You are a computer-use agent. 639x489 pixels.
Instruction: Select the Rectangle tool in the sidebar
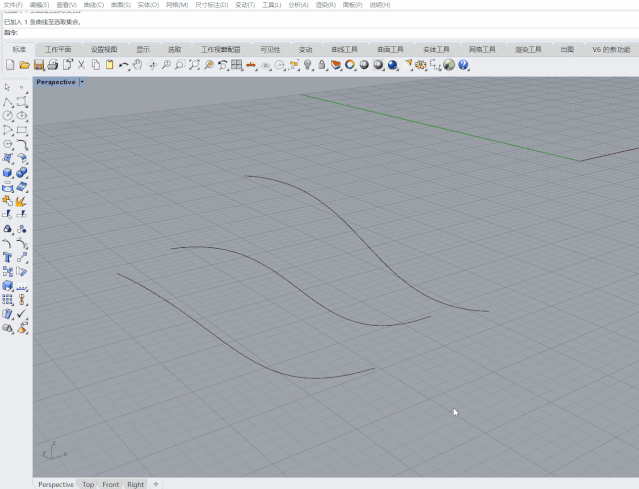click(22, 130)
